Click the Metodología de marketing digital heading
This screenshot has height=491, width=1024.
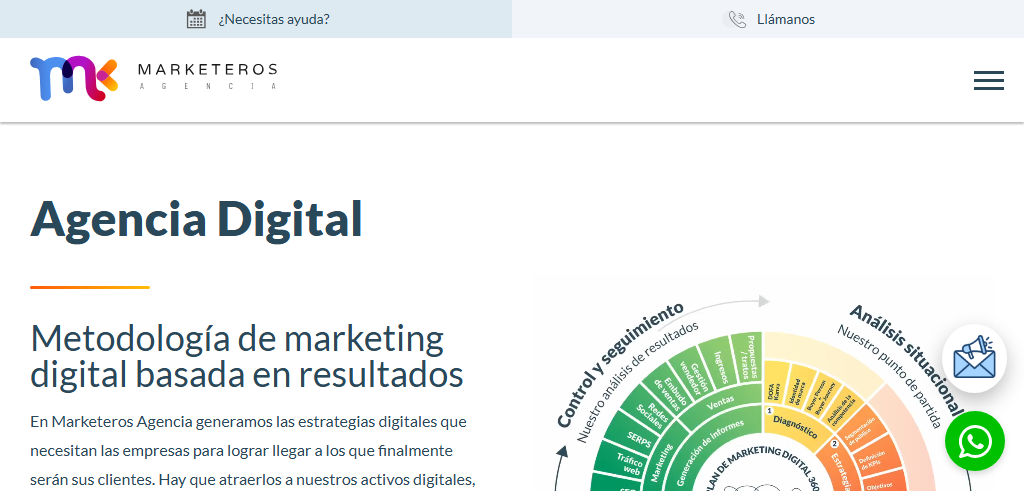coord(247,356)
